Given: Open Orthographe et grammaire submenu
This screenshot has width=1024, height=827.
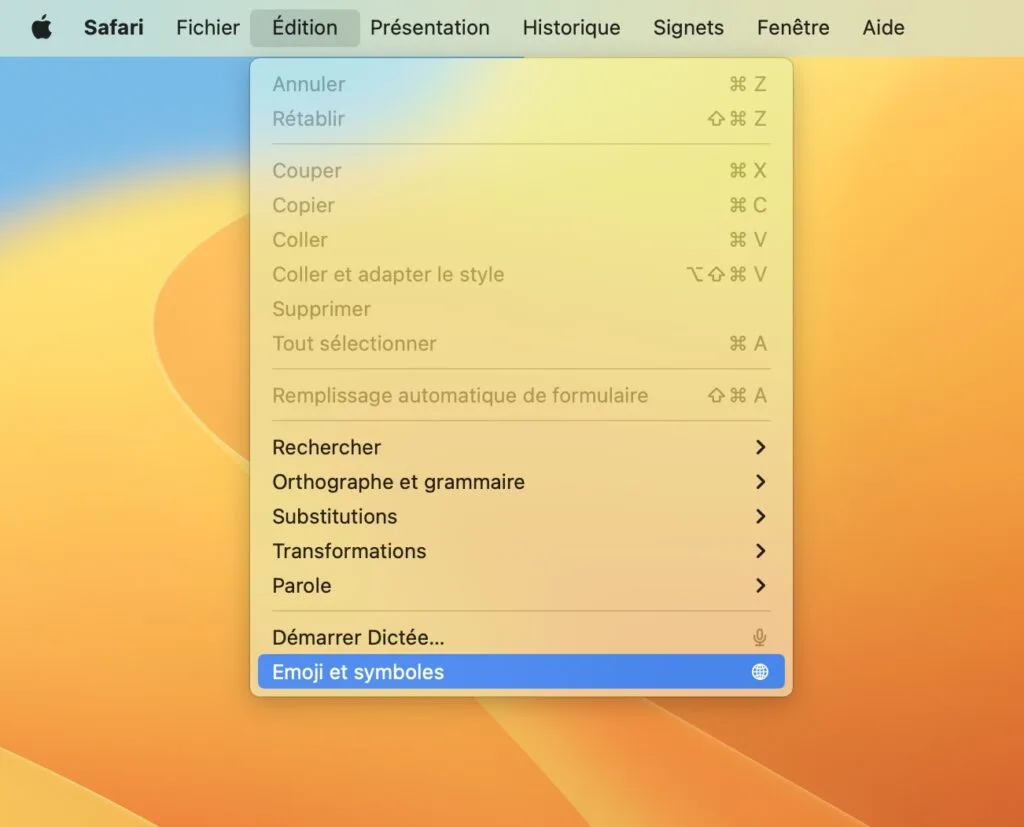Looking at the screenshot, I should [521, 482].
